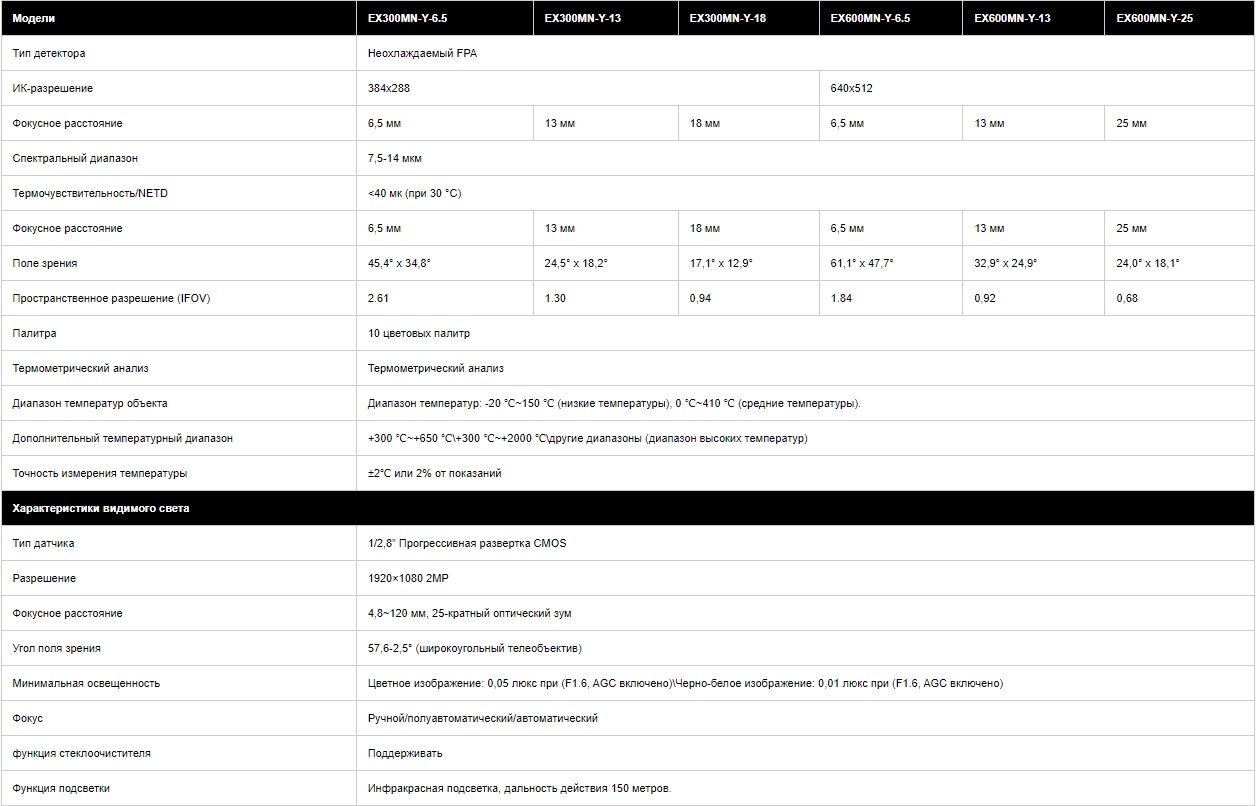Click the EX600MN-Y-13 header cell
The width and height of the screenshot is (1256, 806).
coord(1012,18)
